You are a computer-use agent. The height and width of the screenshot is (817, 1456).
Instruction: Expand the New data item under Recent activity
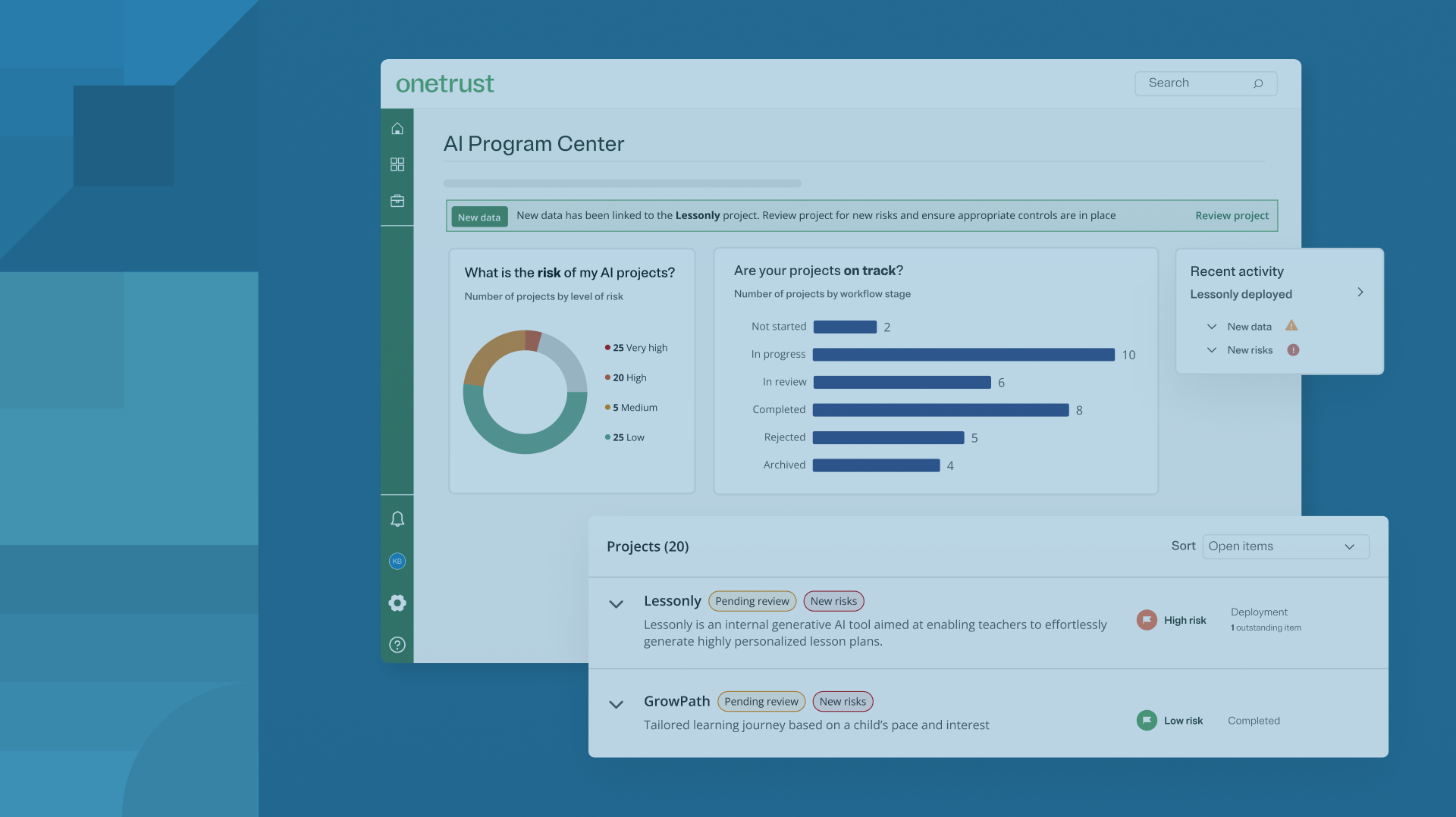[1211, 326]
